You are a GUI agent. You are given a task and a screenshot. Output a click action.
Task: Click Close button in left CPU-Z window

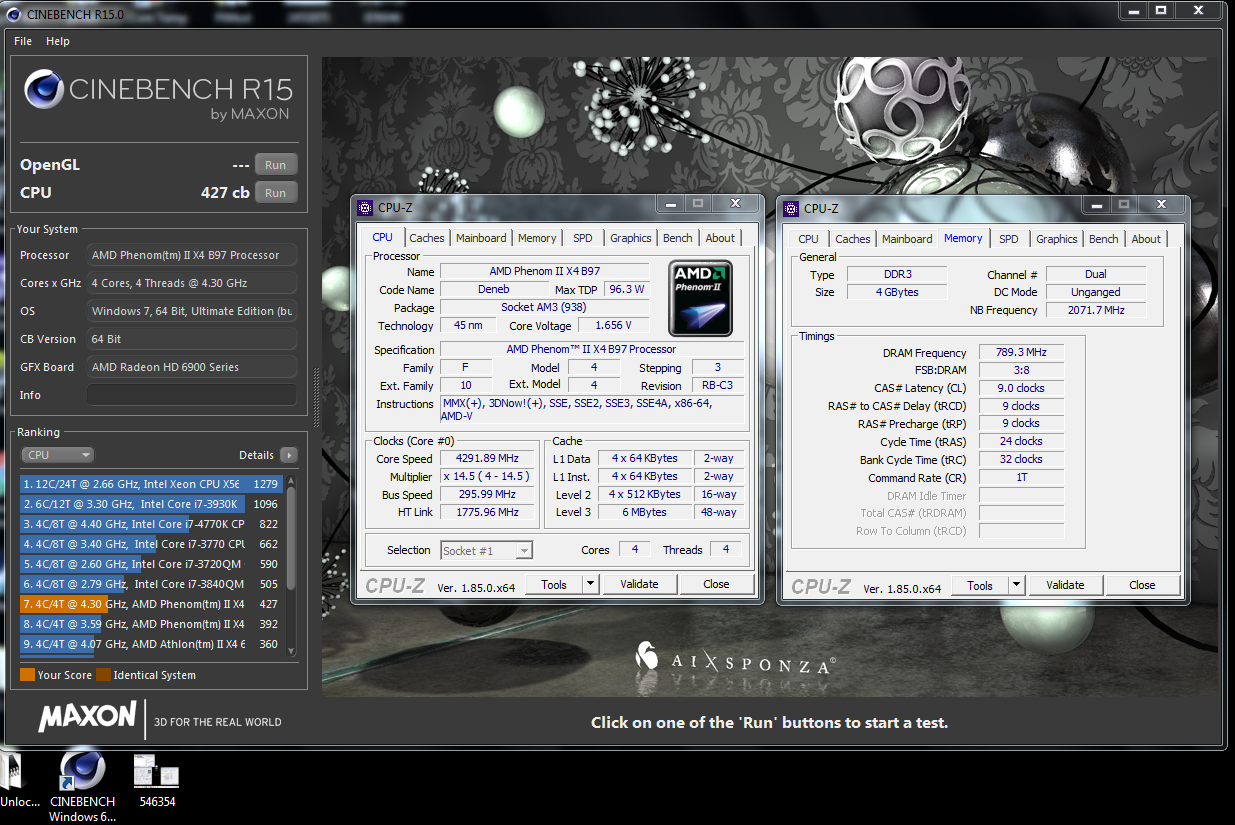[x=716, y=584]
